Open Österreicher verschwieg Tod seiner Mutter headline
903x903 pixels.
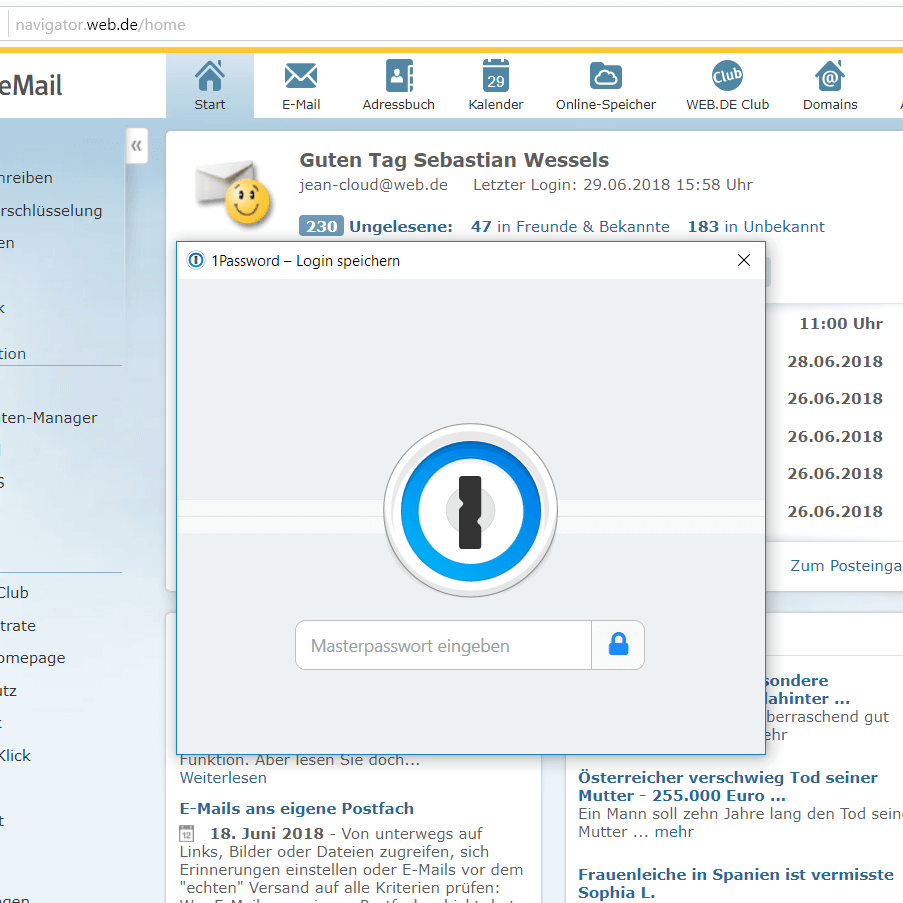[727, 786]
